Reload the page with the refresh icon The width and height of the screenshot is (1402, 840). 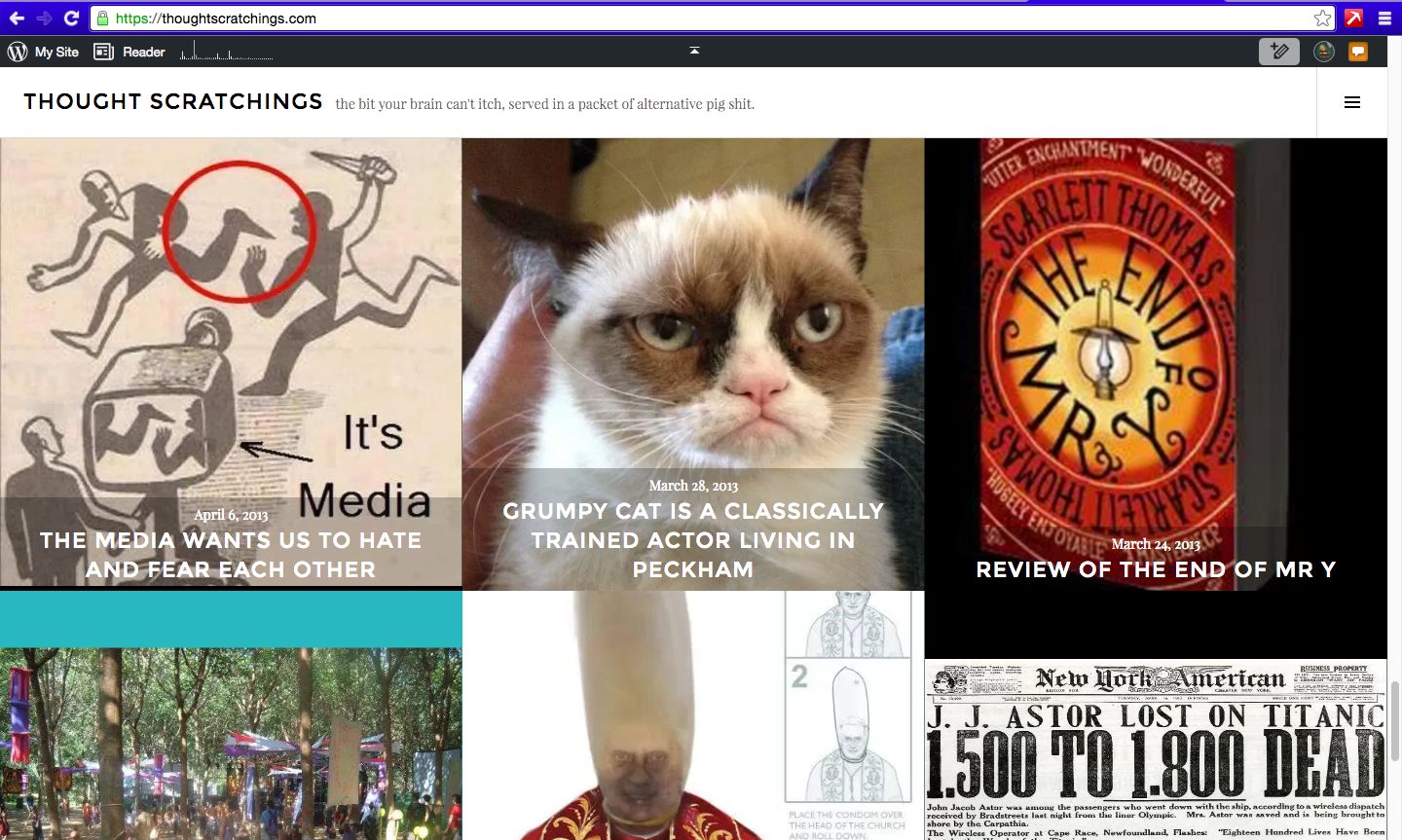(x=71, y=18)
